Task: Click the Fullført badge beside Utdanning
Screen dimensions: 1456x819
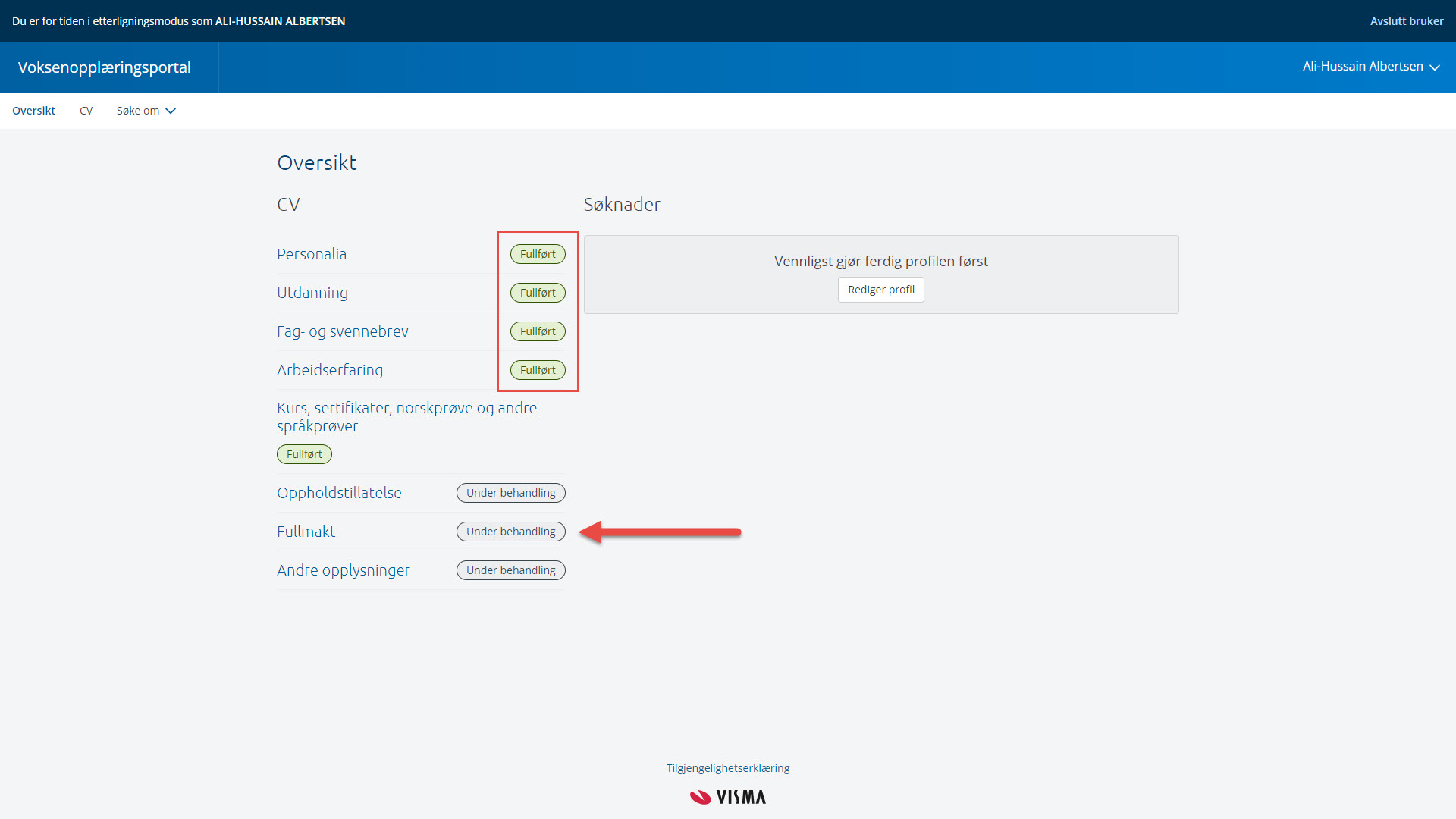Action: point(538,293)
